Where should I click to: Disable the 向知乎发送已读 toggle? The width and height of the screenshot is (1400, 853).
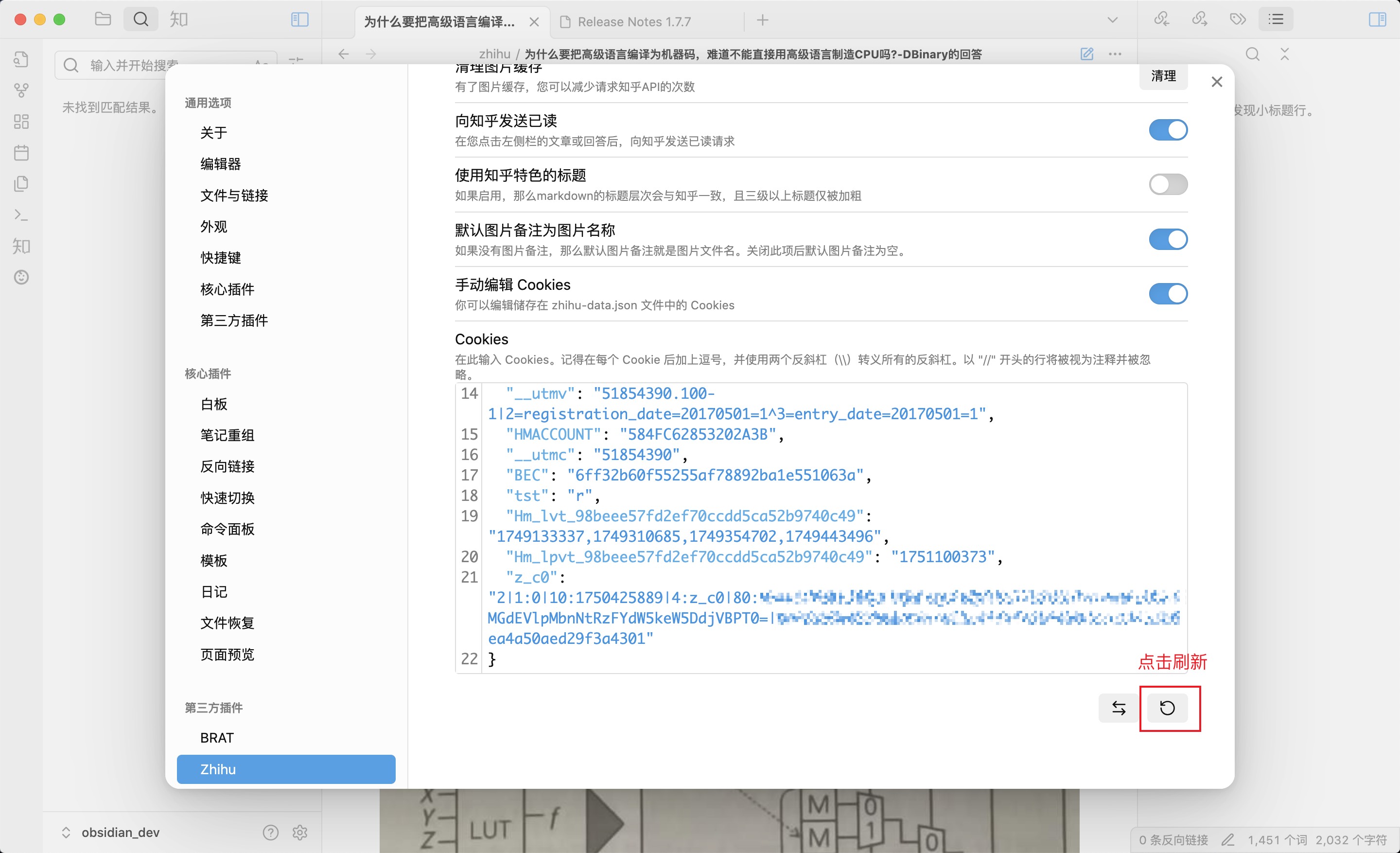click(1168, 130)
